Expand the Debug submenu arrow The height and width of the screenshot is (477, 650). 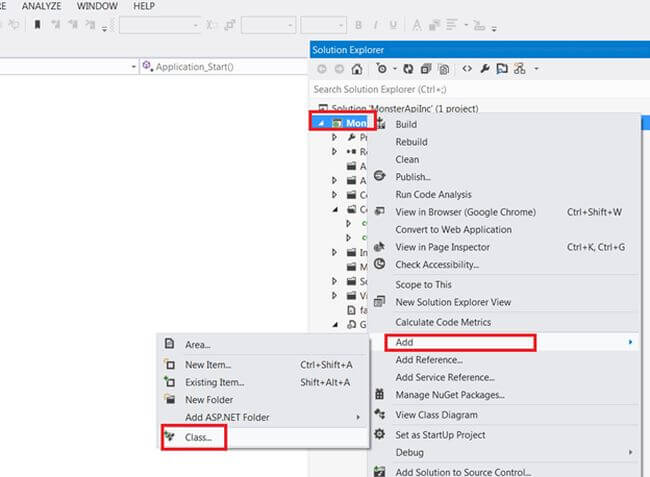pos(631,452)
